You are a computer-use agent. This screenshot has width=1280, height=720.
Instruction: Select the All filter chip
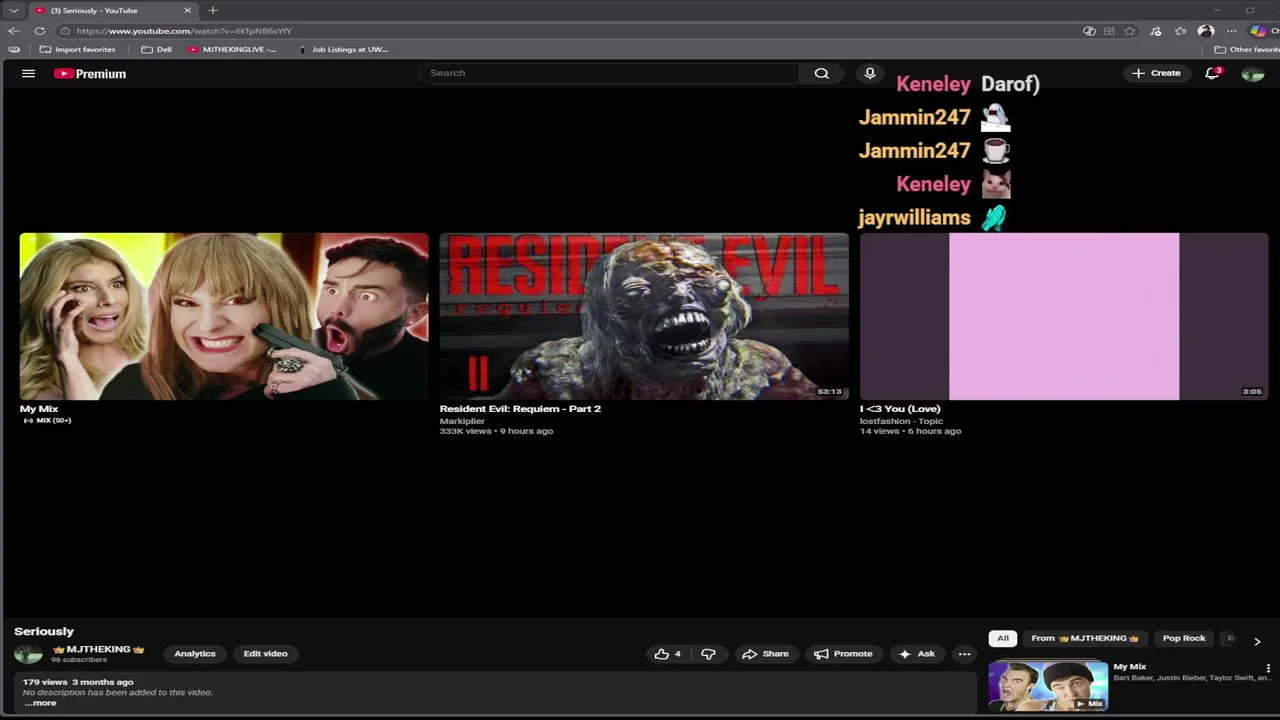point(1003,638)
